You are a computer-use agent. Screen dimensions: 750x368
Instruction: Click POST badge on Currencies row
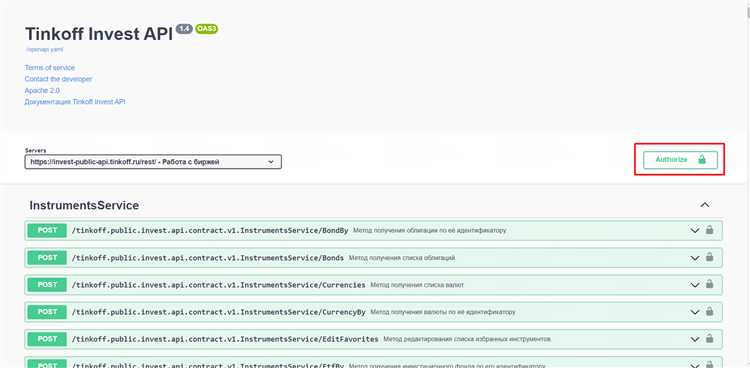[47, 285]
